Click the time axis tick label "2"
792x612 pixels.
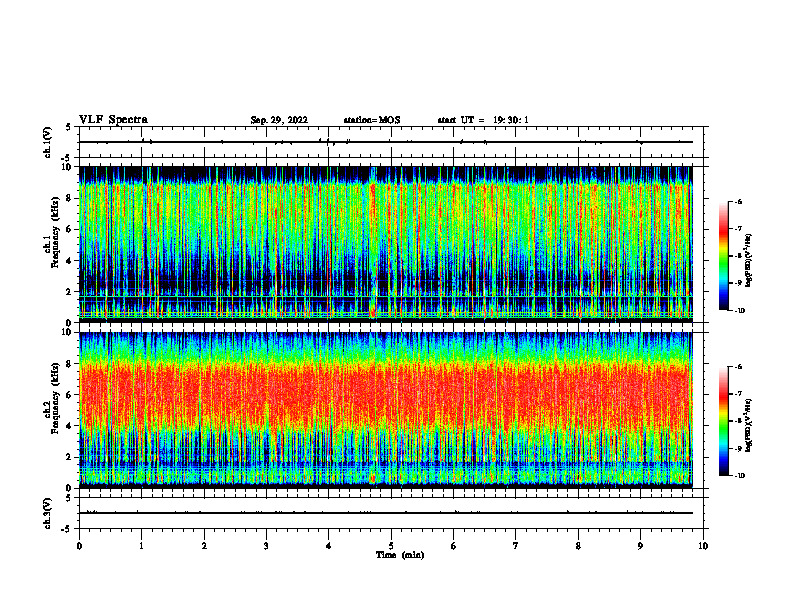click(204, 546)
